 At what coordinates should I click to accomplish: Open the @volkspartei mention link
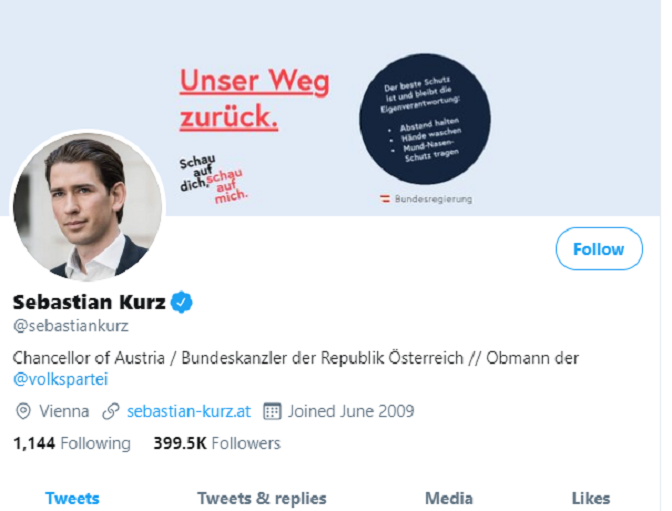pyautogui.click(x=60, y=379)
